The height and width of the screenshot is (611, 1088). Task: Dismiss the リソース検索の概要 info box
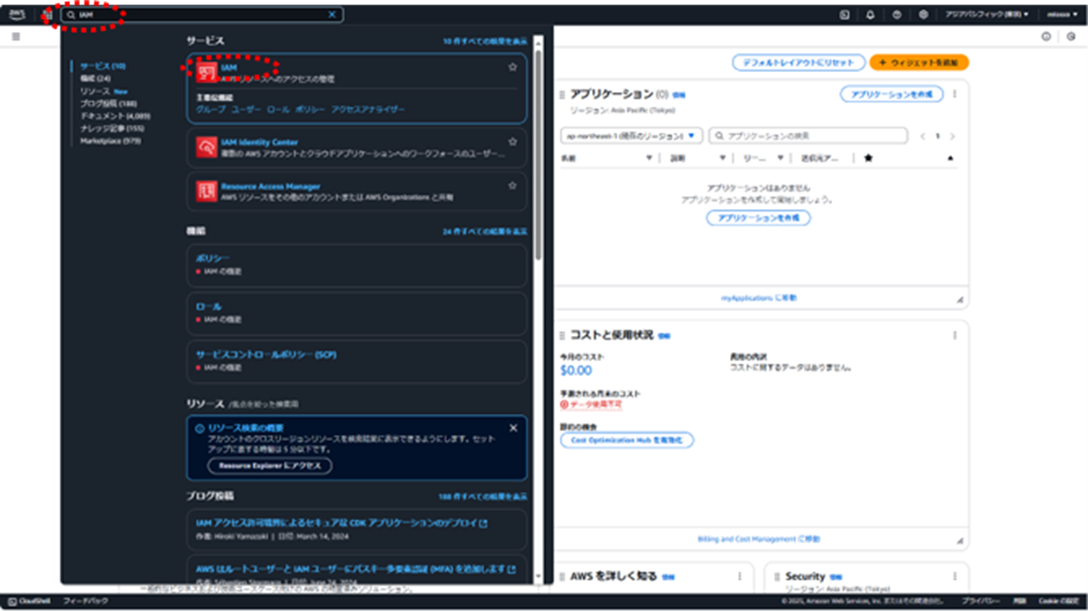click(513, 428)
